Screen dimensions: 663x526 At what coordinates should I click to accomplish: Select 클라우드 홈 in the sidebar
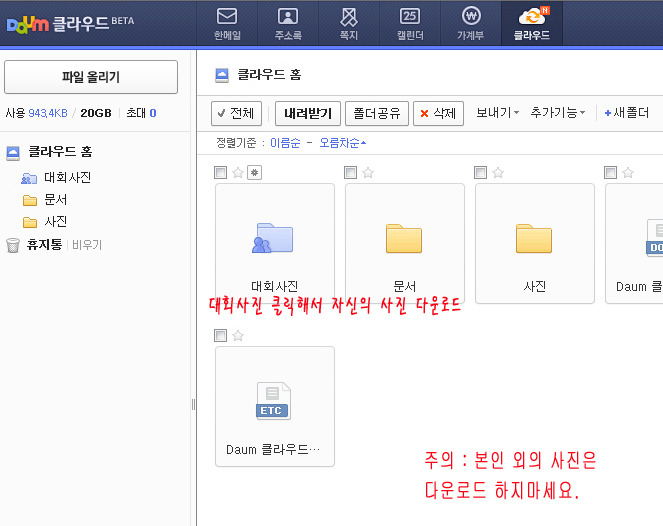tap(60, 152)
